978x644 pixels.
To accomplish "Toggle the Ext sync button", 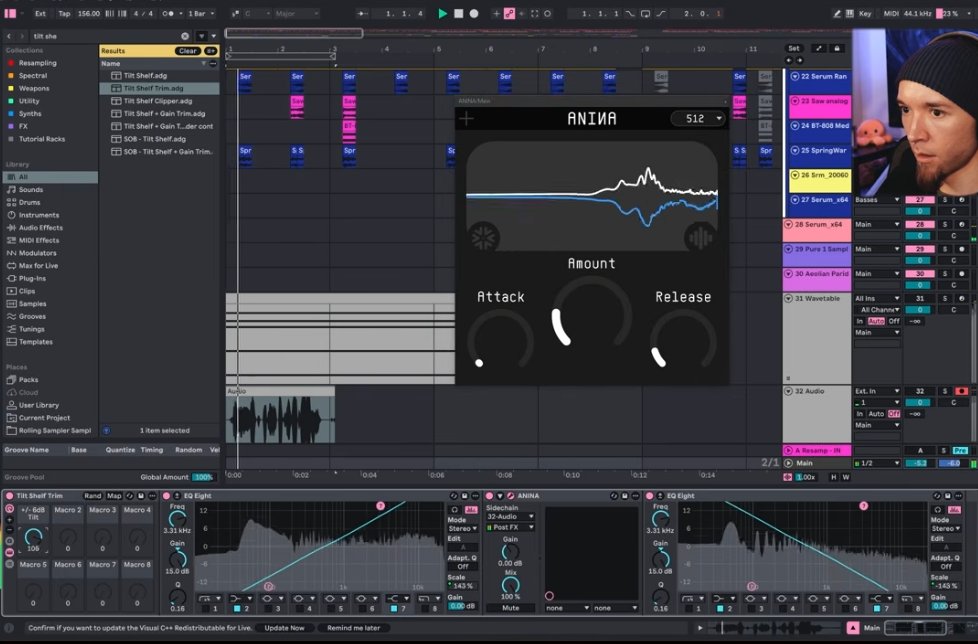I will 40,13.
